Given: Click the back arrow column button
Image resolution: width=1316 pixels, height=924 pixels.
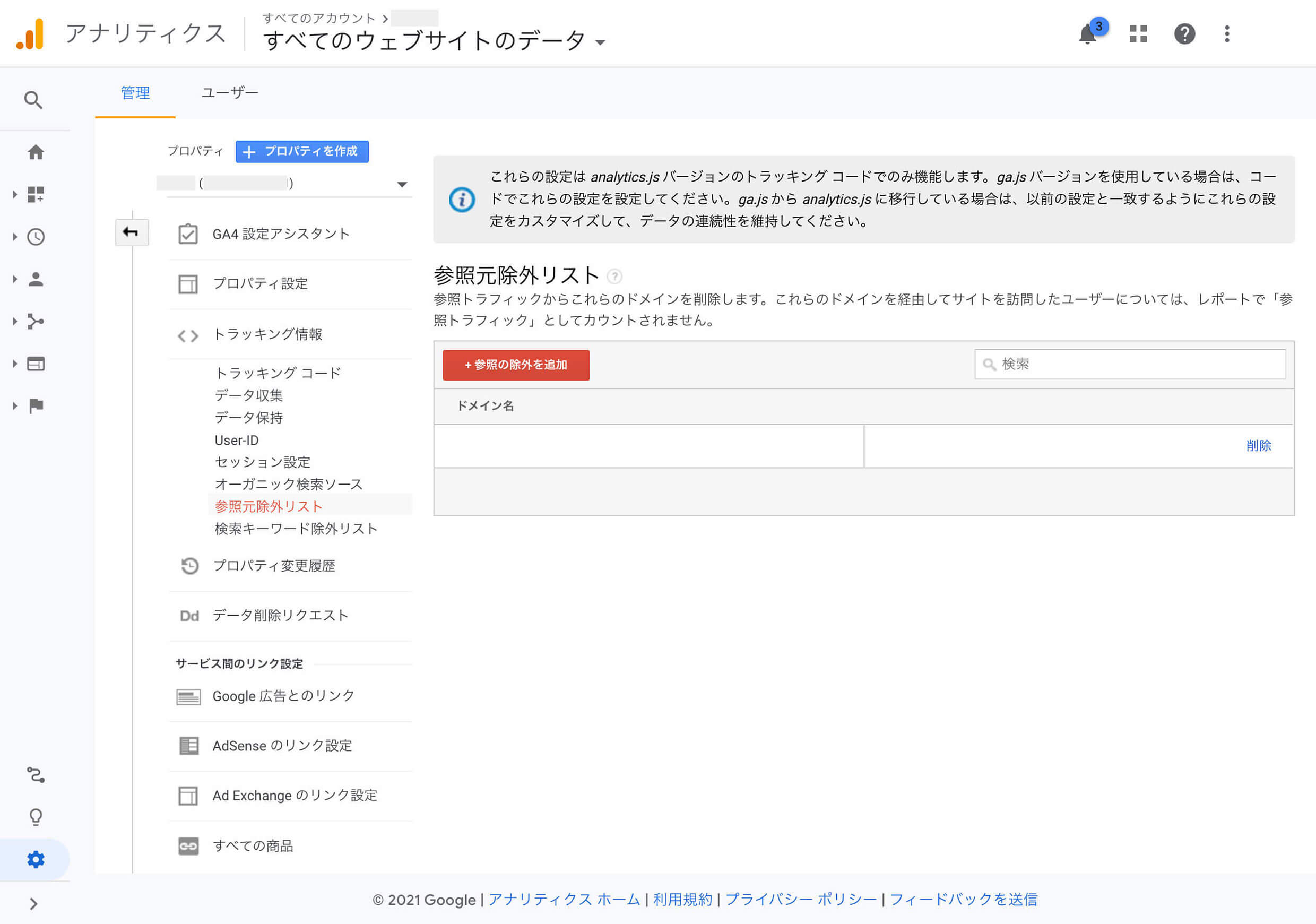Looking at the screenshot, I should 131,232.
